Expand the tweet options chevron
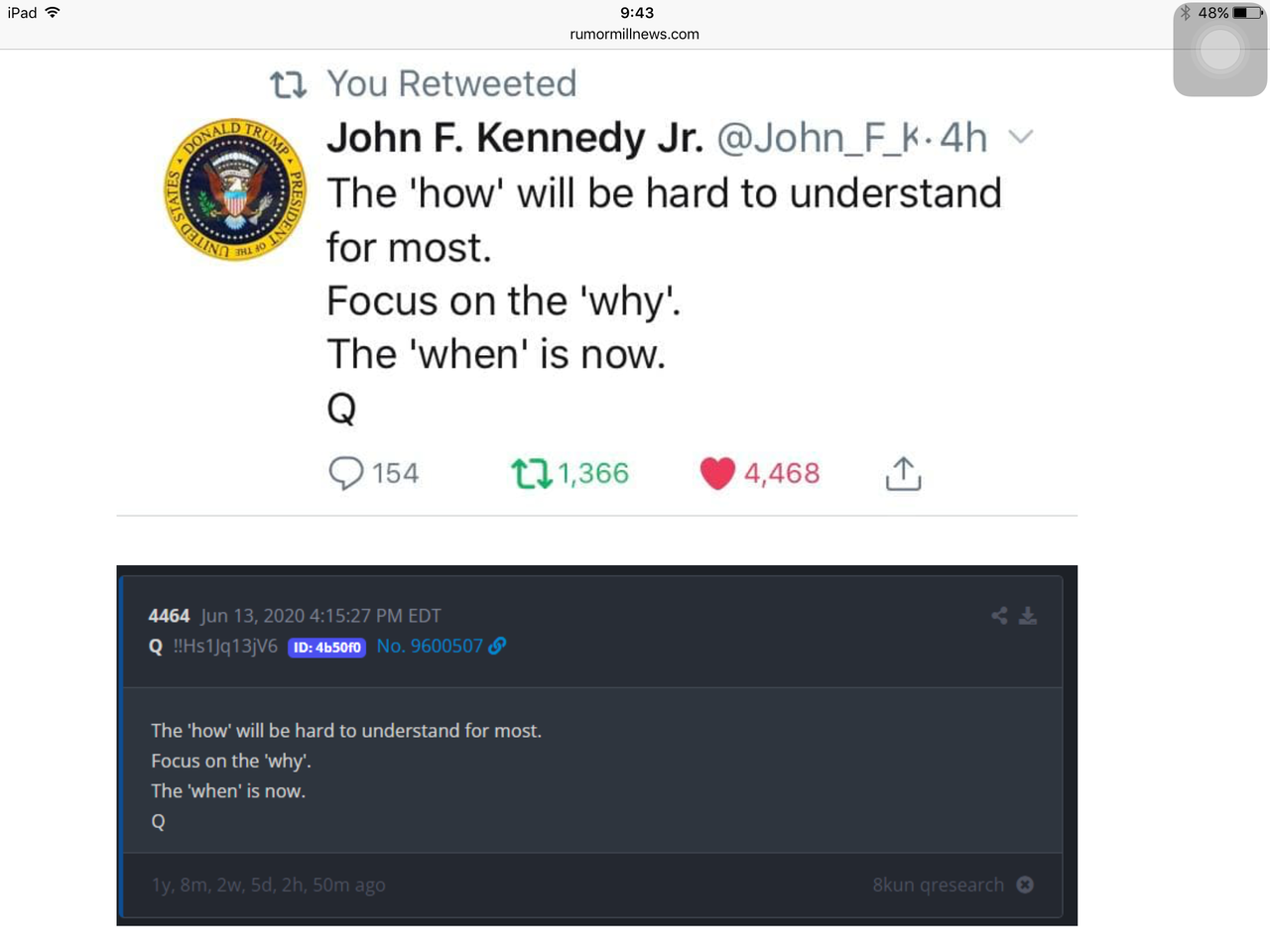 (1021, 137)
